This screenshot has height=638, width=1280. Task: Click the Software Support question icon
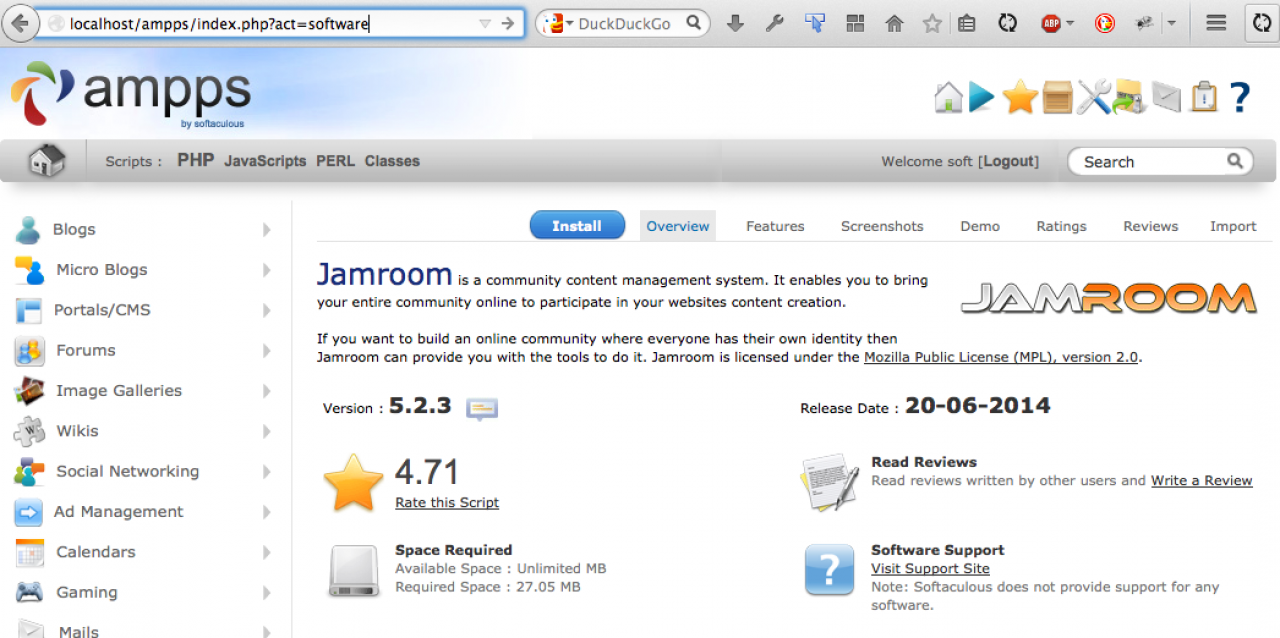[830, 570]
